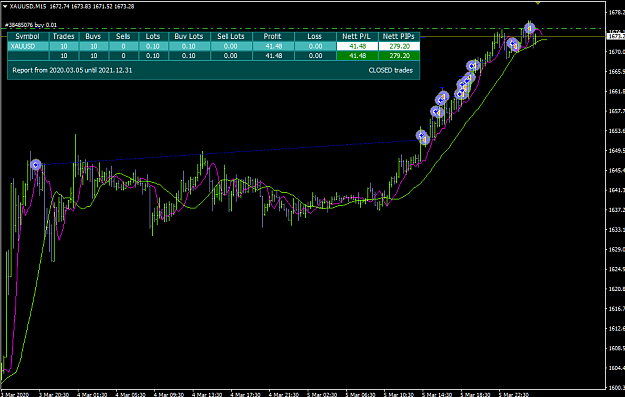Click the Buys column header
The height and width of the screenshot is (397, 625).
click(93, 36)
